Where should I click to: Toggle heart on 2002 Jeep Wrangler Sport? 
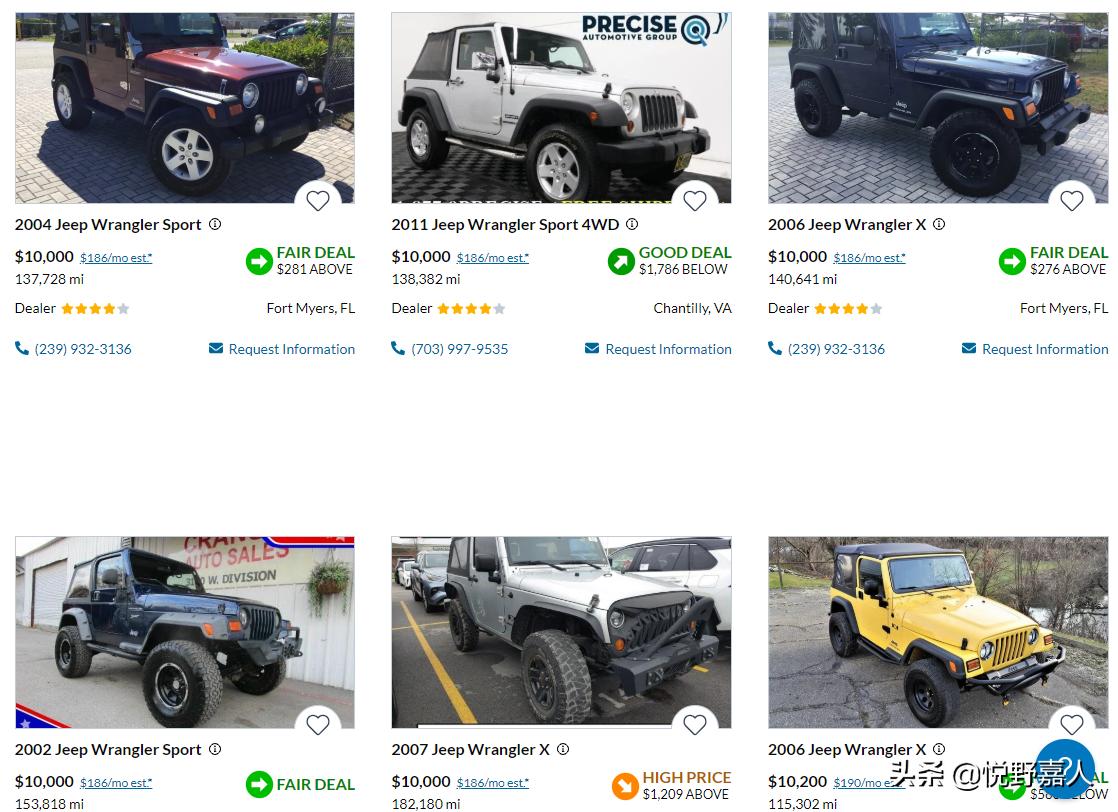[318, 725]
